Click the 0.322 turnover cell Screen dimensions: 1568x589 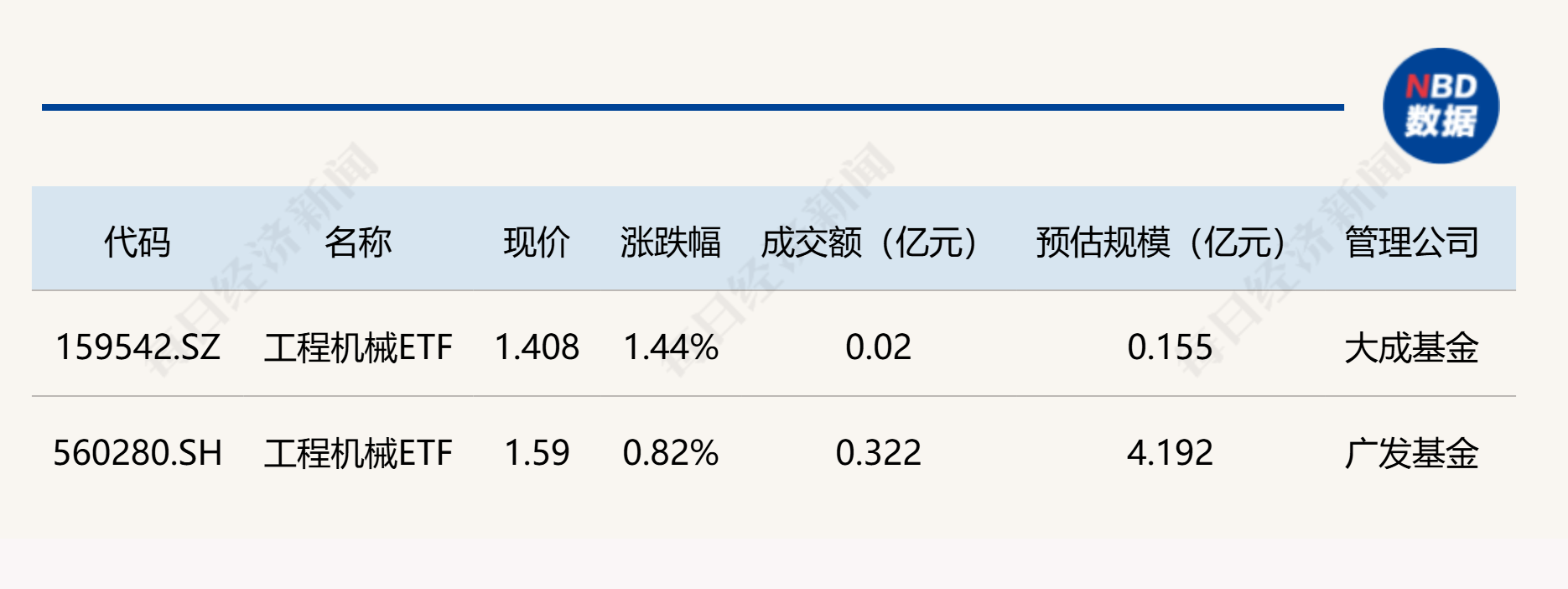coord(878,453)
